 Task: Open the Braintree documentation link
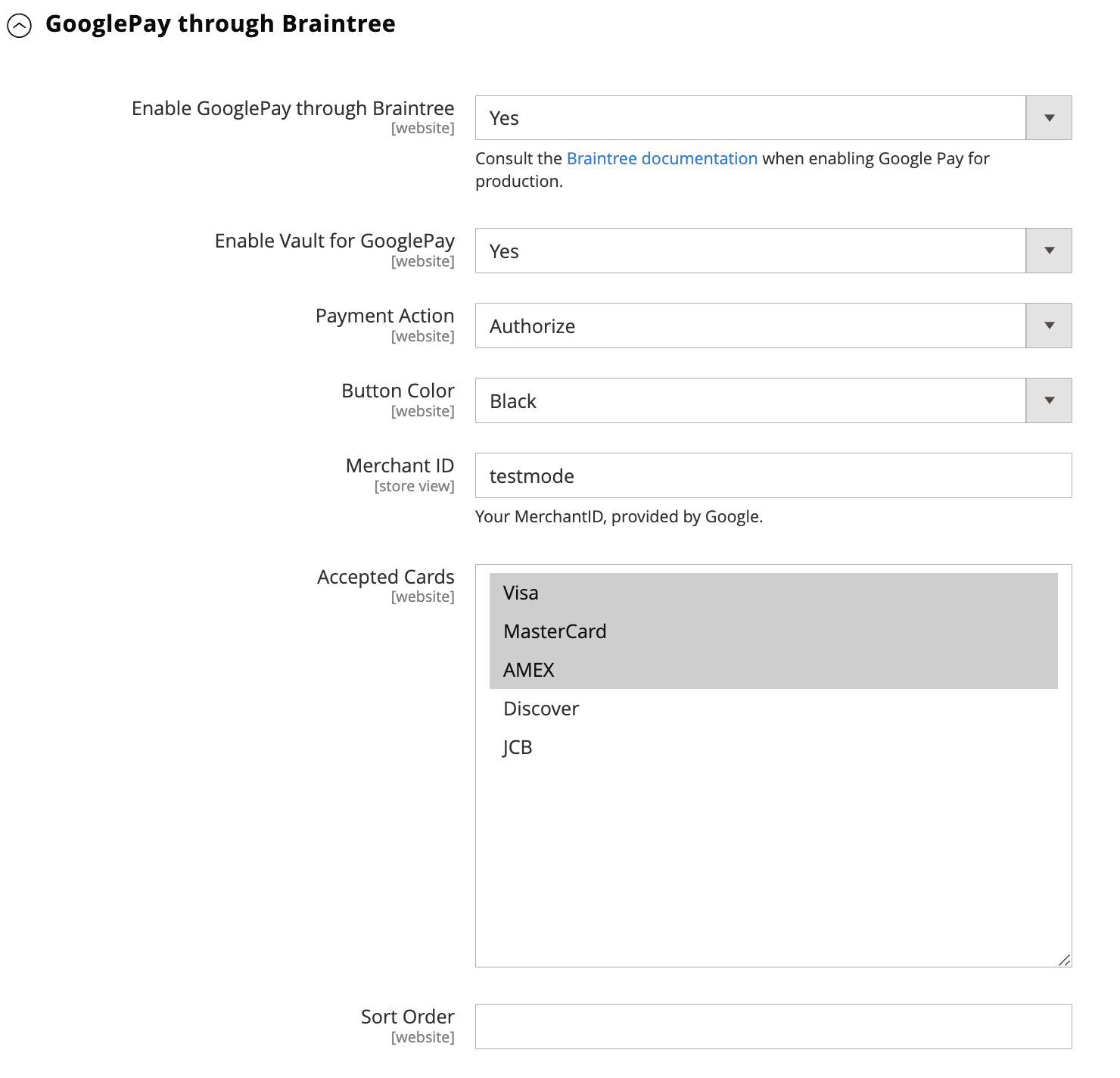coord(661,159)
